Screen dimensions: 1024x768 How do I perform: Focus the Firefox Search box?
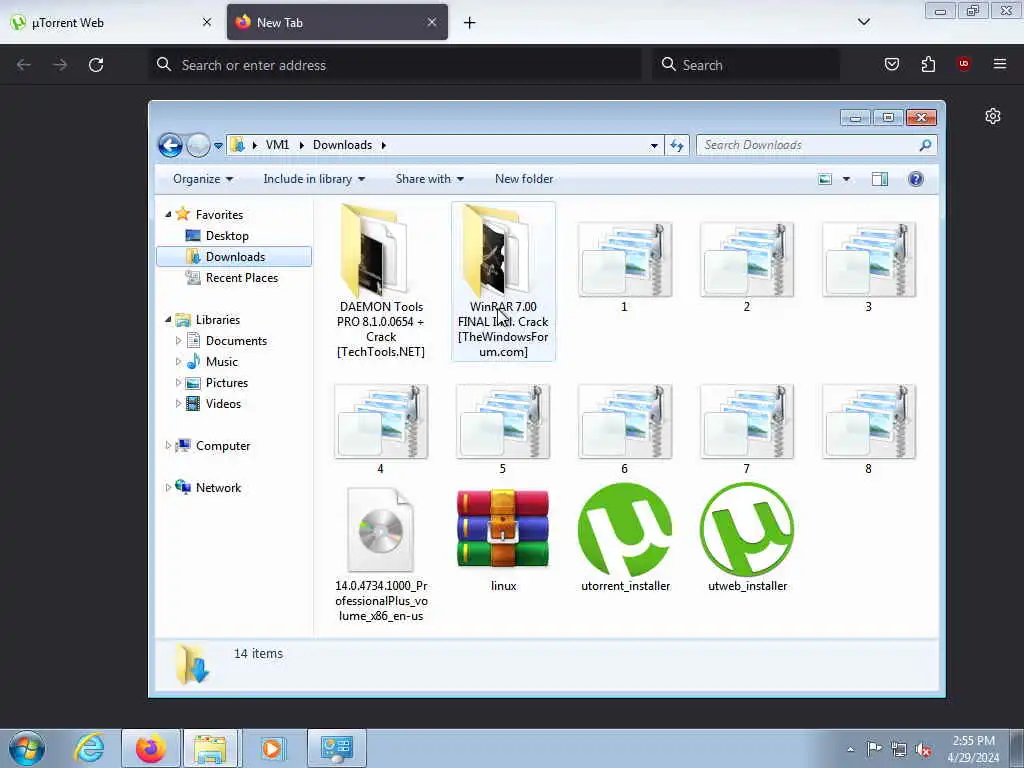click(x=746, y=65)
